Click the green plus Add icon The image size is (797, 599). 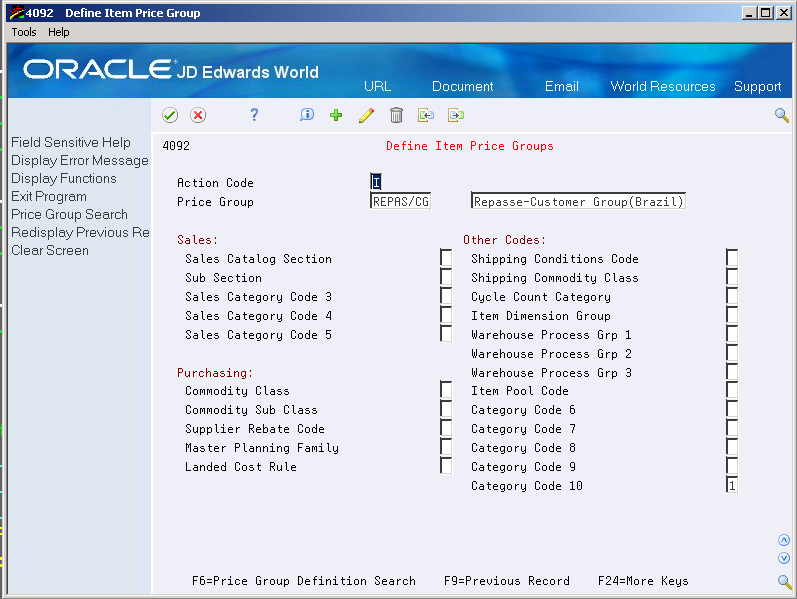pyautogui.click(x=336, y=115)
